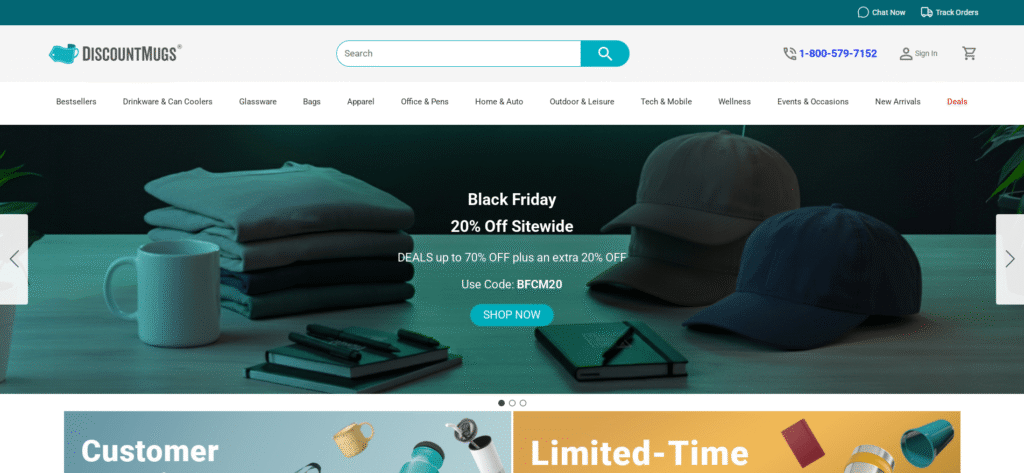
Task: Select the third carousel dot
Action: [523, 403]
